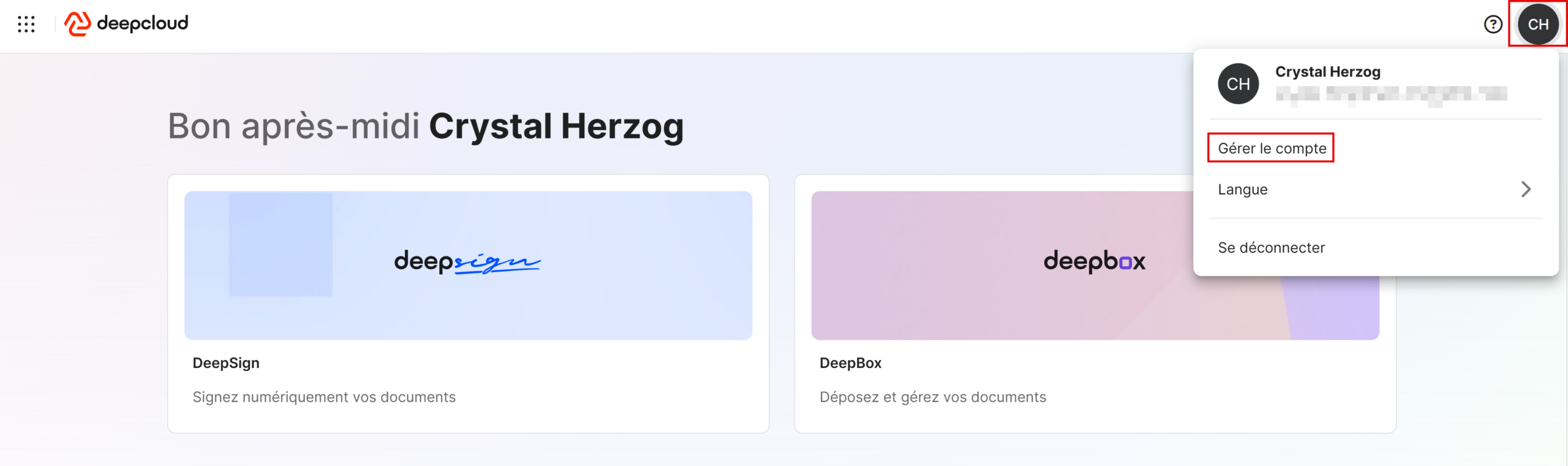Open the DeepSign card title

tap(226, 363)
